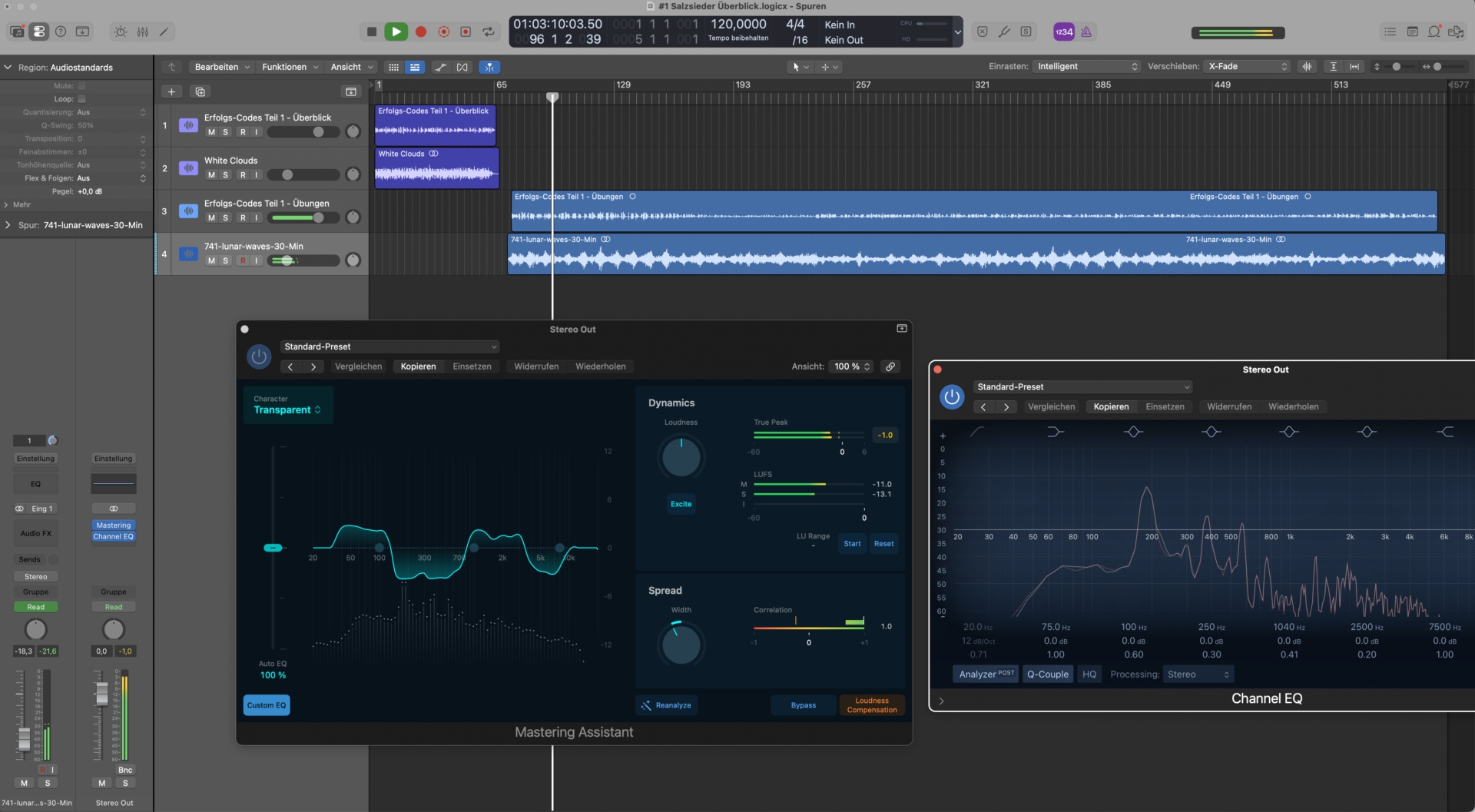
Task: Toggle the count-in 1234 icon
Action: pyautogui.click(x=1064, y=32)
